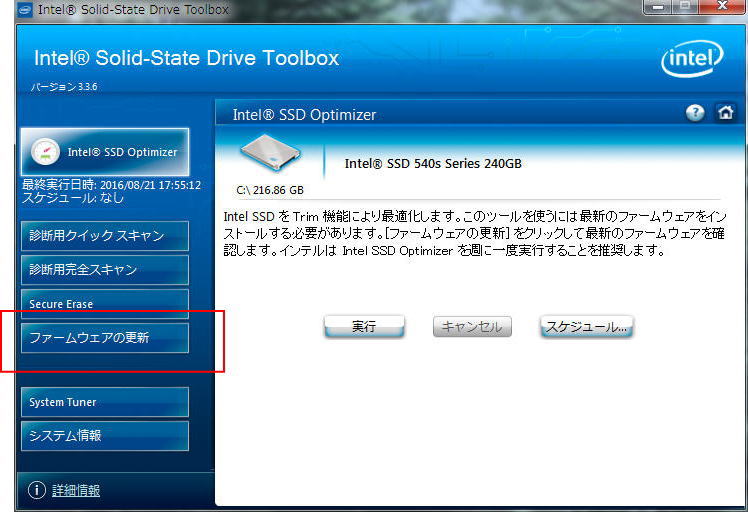Image resolution: width=748 pixels, height=512 pixels.
Task: Minimize the Toolbox window
Action: (x=658, y=7)
